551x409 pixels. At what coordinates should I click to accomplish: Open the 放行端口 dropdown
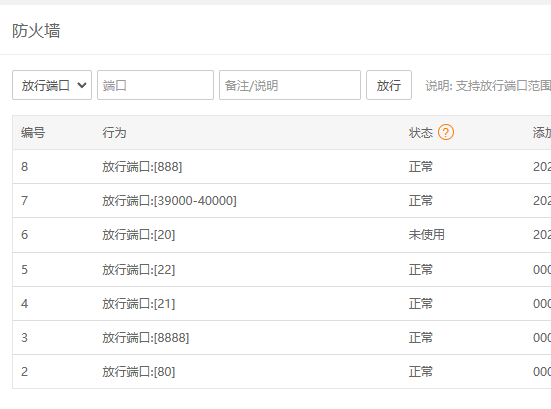(52, 85)
